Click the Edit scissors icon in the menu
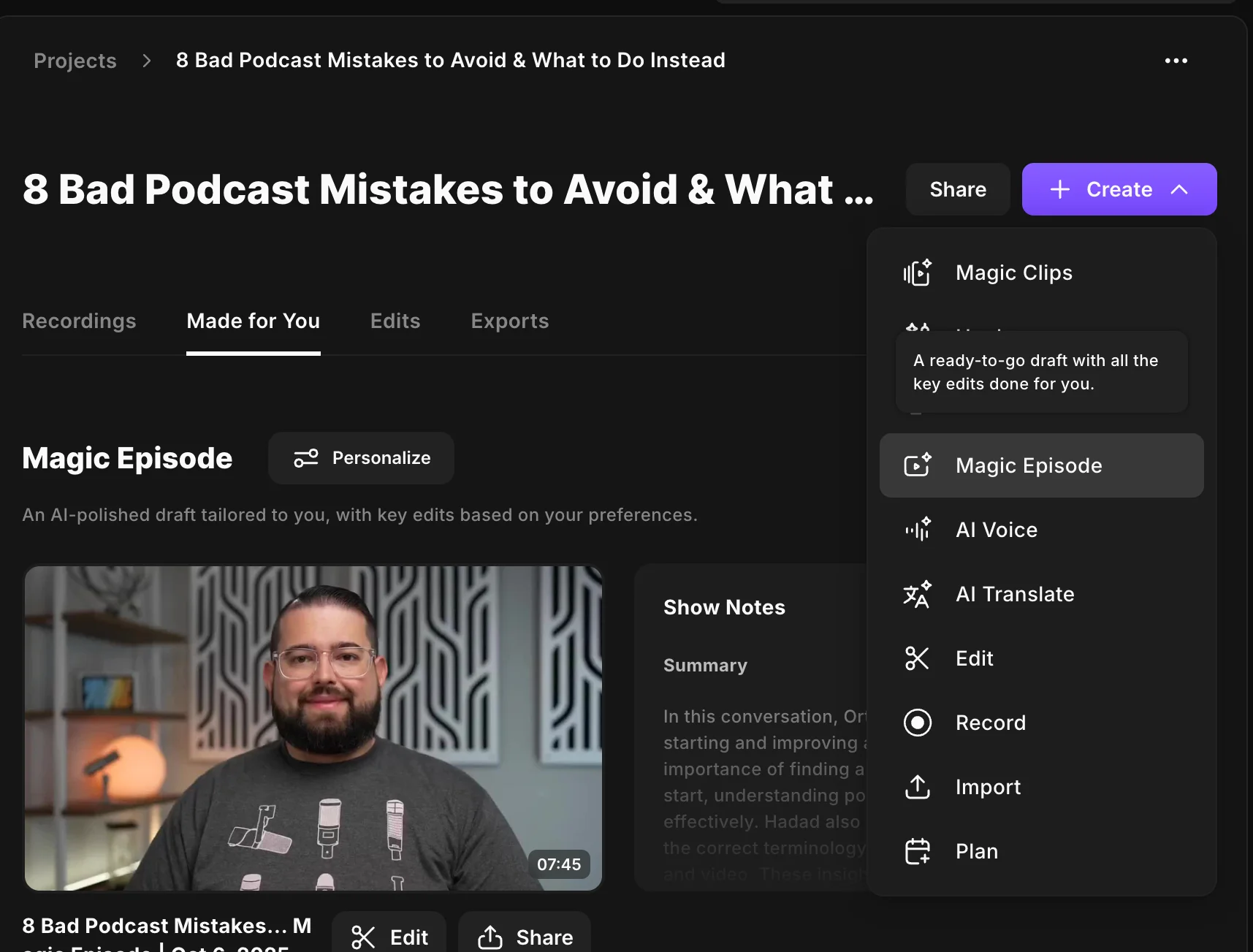The height and width of the screenshot is (952, 1253). click(x=917, y=658)
